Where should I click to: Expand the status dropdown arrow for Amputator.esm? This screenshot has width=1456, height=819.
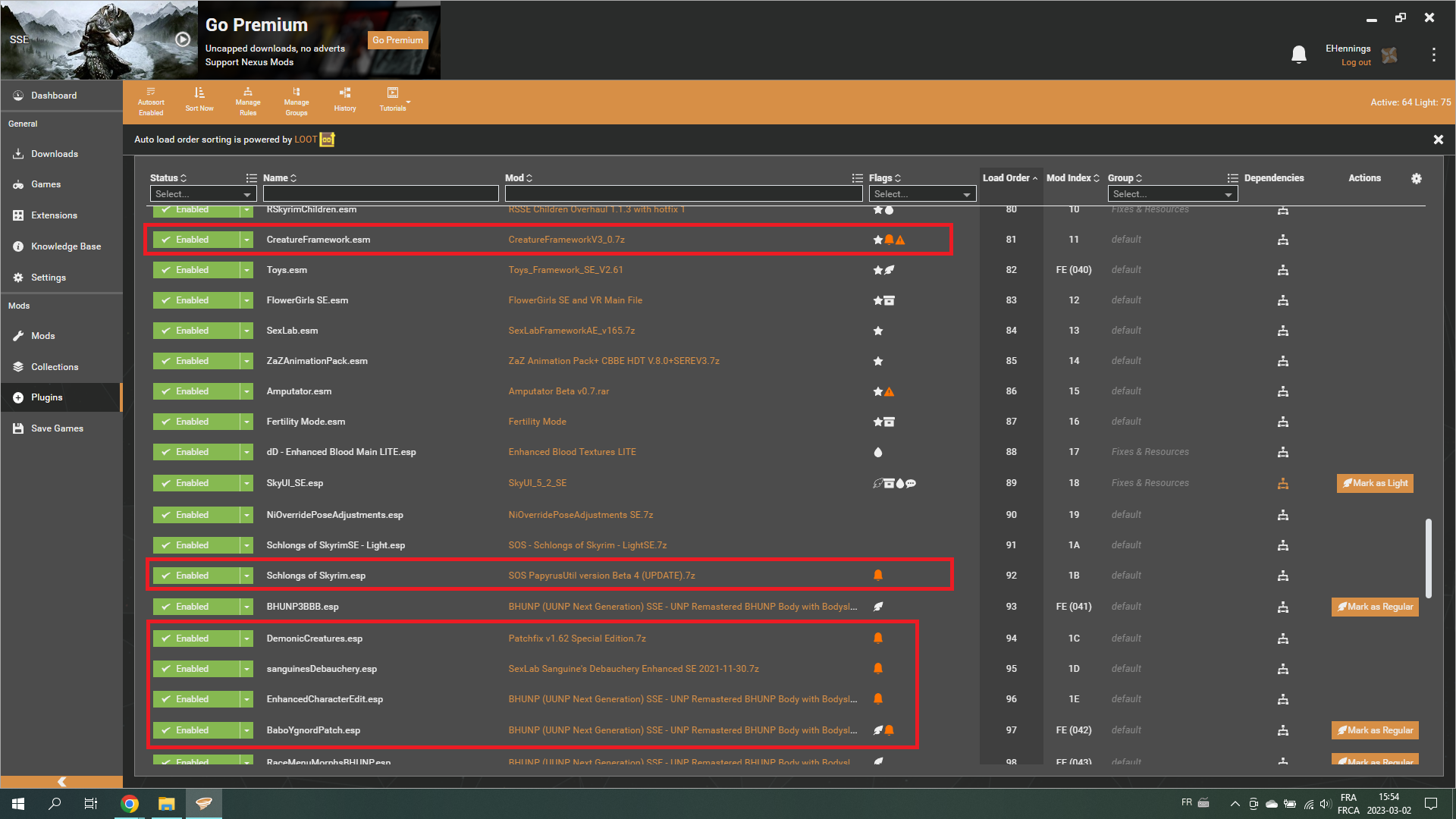pos(246,391)
